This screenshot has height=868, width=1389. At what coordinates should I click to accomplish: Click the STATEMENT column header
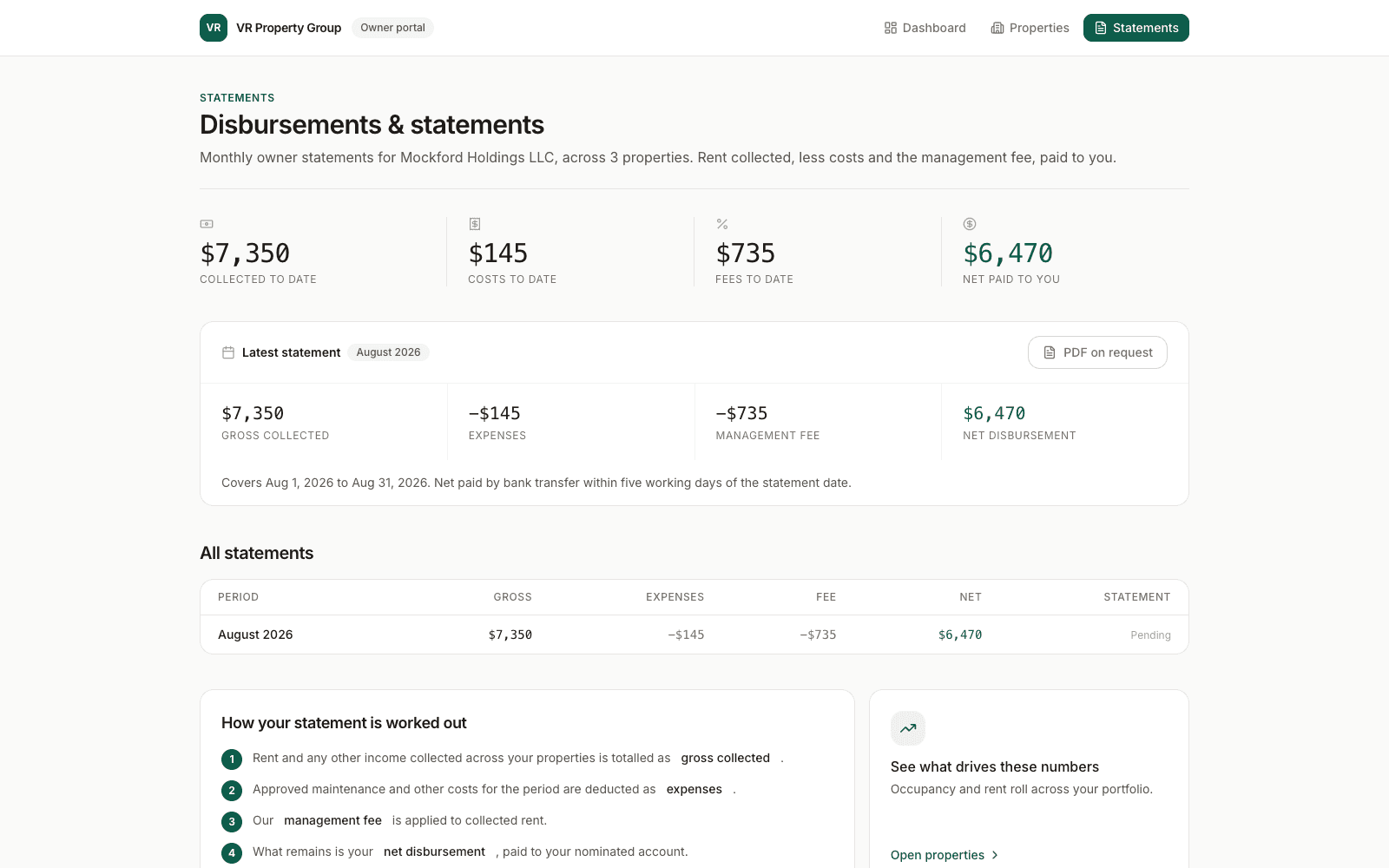(x=1137, y=597)
